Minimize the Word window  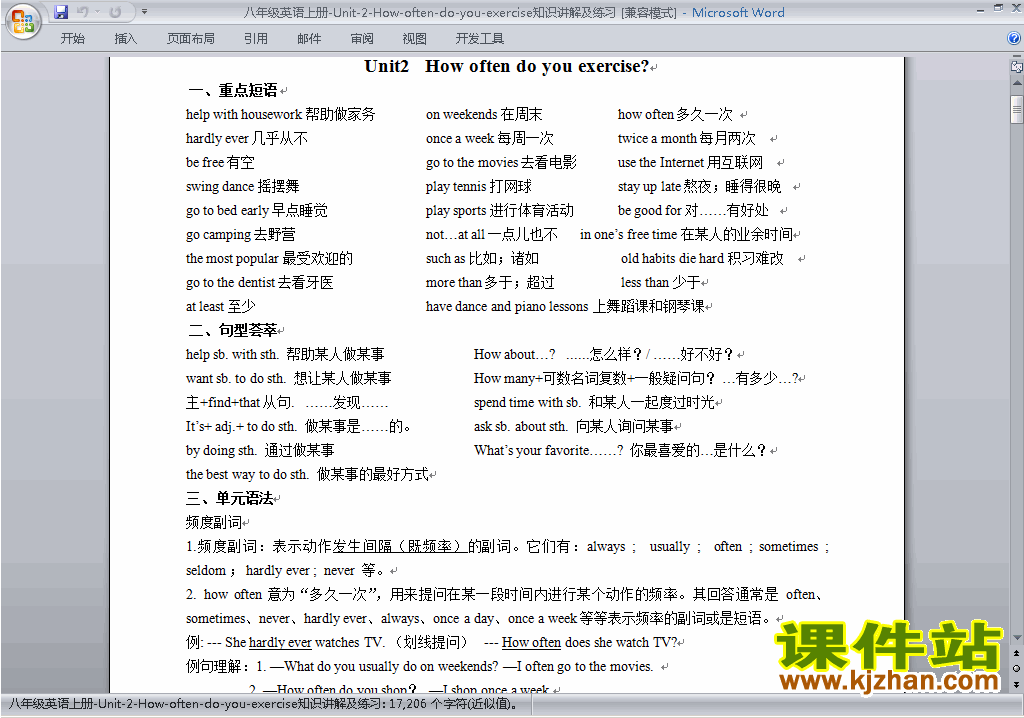(980, 10)
